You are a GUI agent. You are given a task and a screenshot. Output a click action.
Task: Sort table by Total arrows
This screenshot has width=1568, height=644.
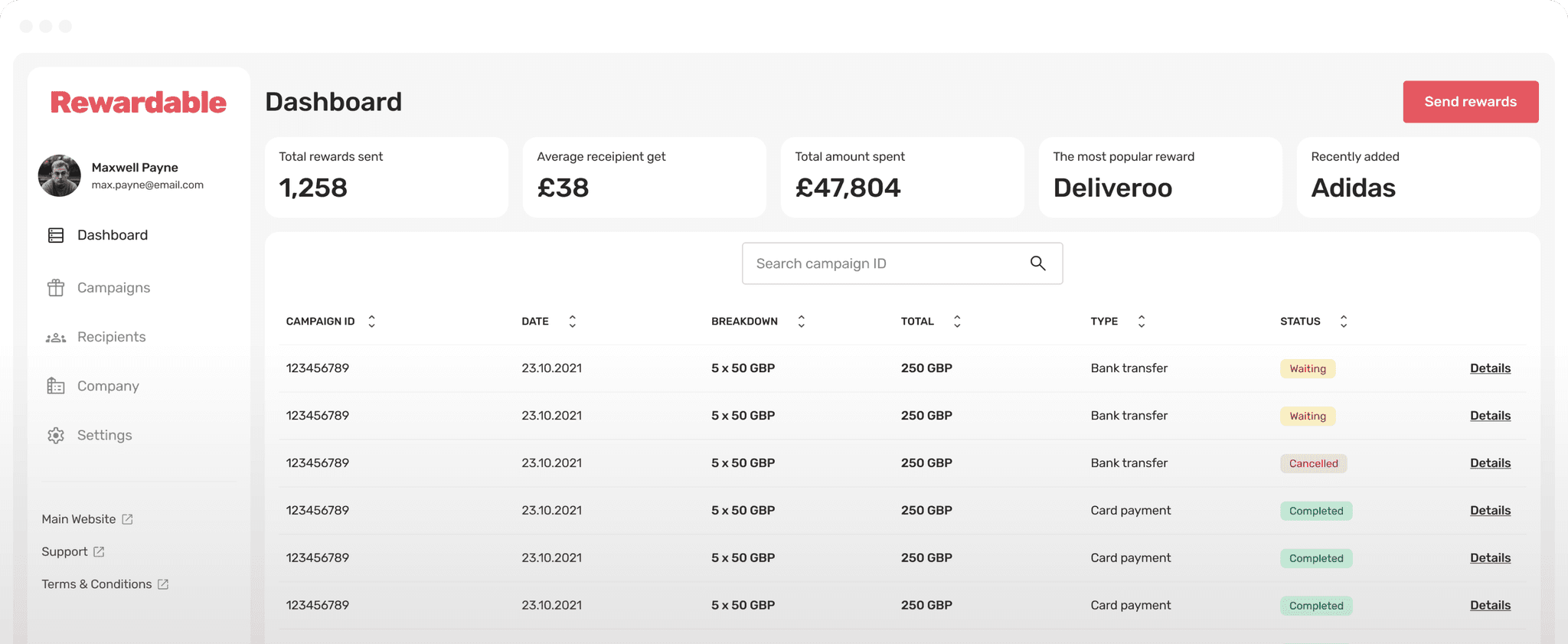click(957, 322)
